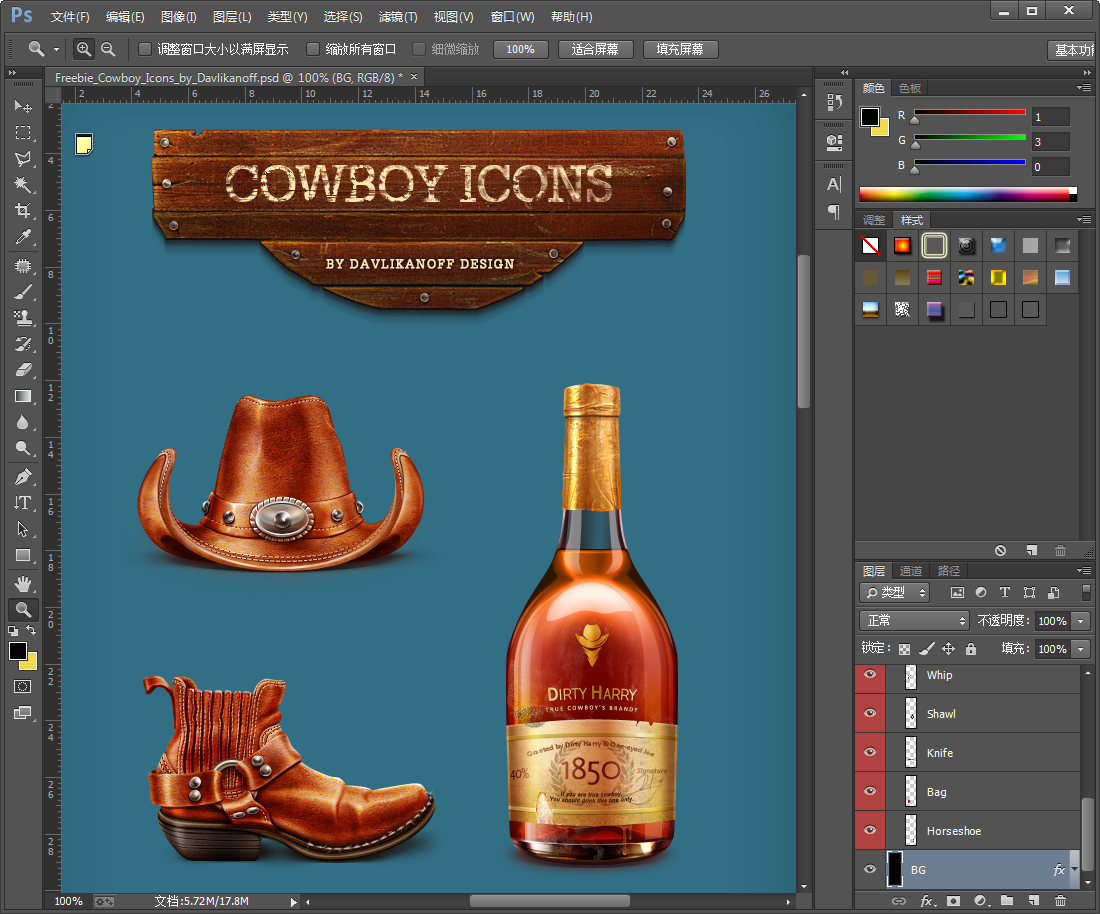The height and width of the screenshot is (914, 1100).
Task: Check the zoom all windows option
Action: pyautogui.click(x=313, y=49)
